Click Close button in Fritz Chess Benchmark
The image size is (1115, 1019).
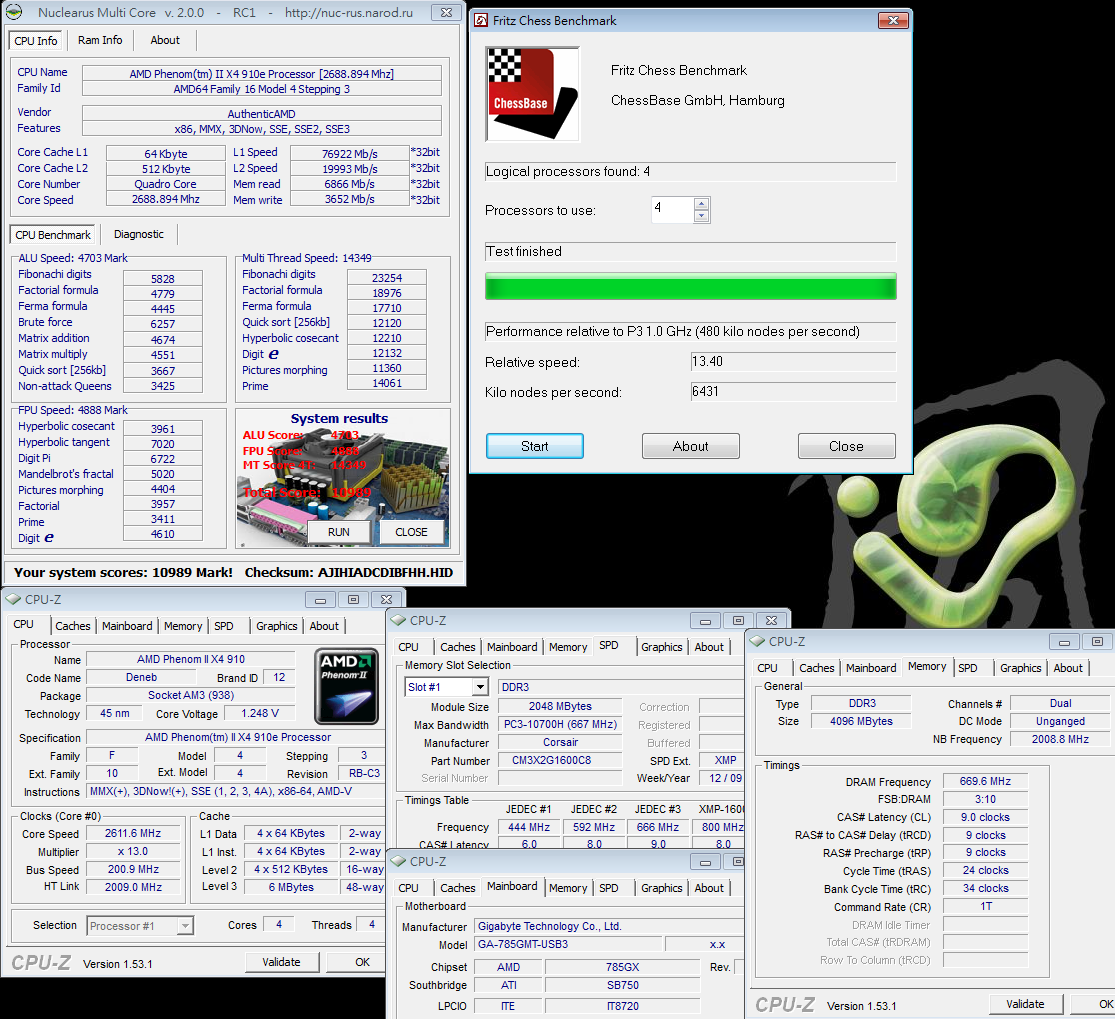tap(846, 446)
